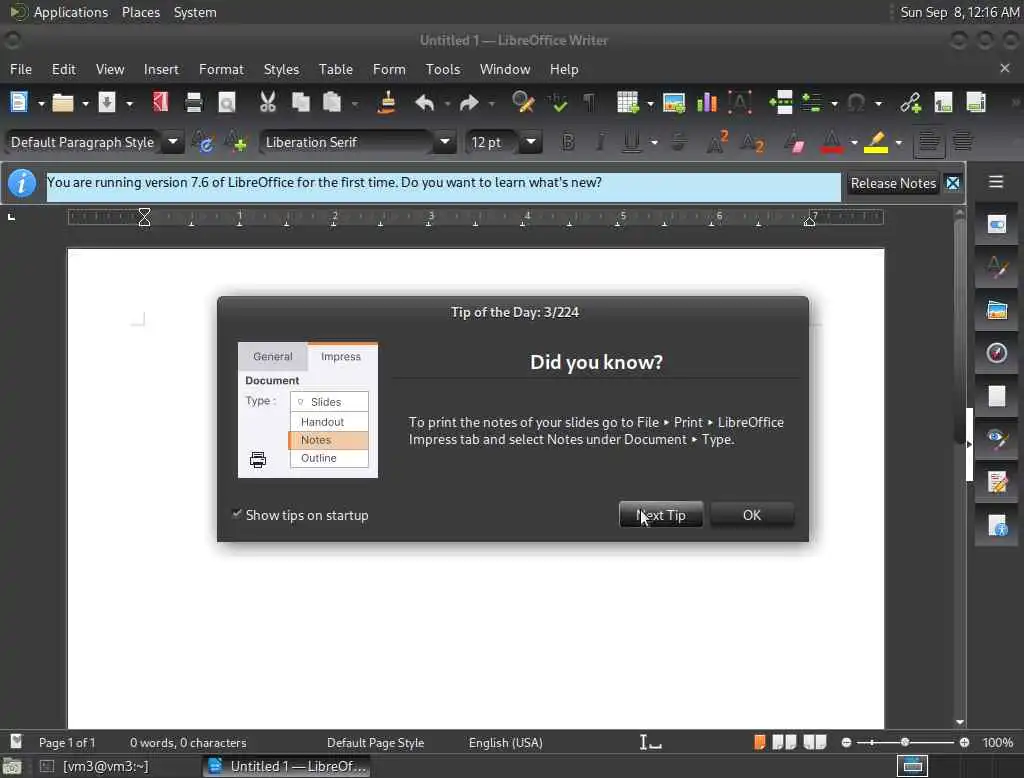Click the Insert Image icon
This screenshot has height=778, width=1024.
click(673, 103)
